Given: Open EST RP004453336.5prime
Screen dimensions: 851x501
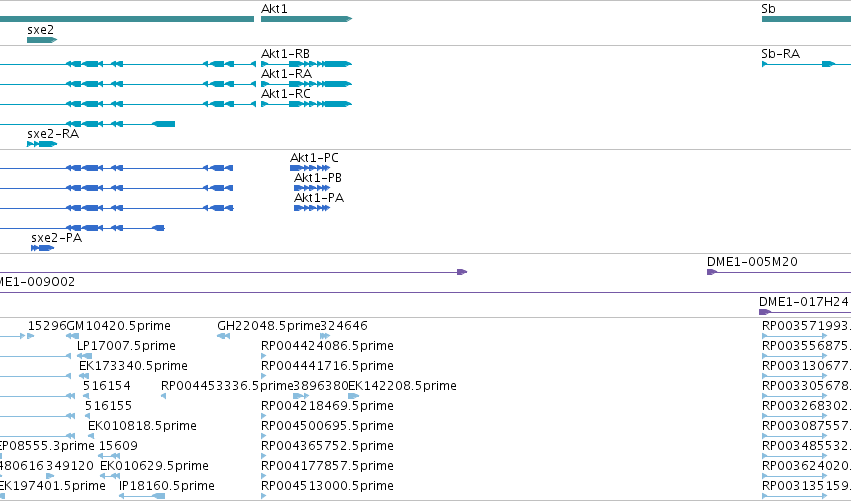Looking at the screenshot, I should coord(227,386).
